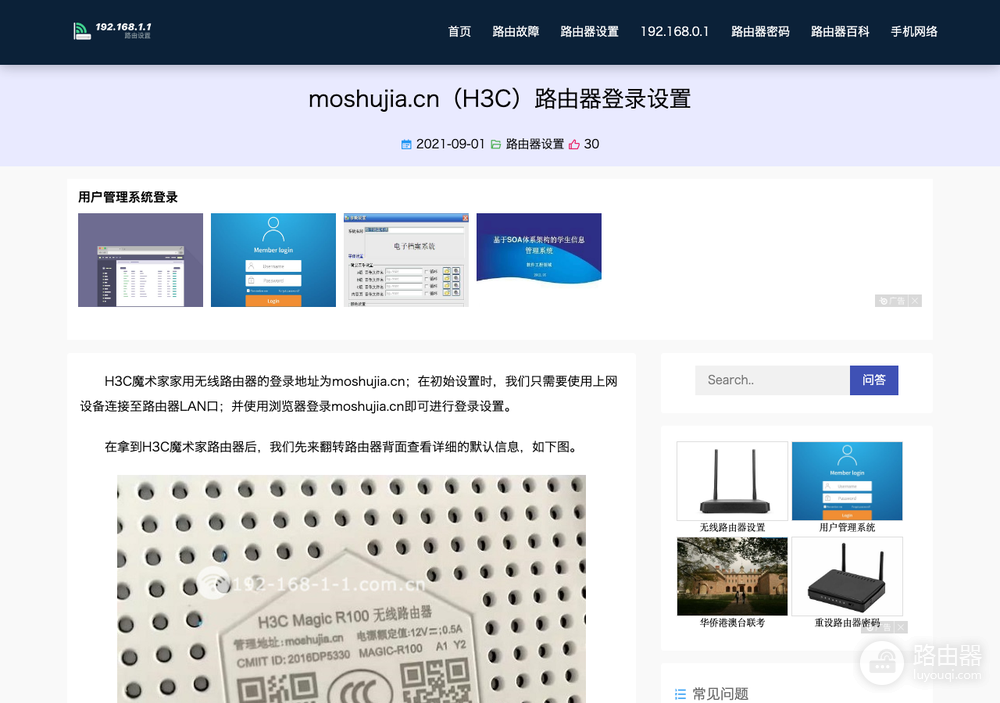Click the 问答 search button
The image size is (1000, 703).
pyautogui.click(x=874, y=380)
